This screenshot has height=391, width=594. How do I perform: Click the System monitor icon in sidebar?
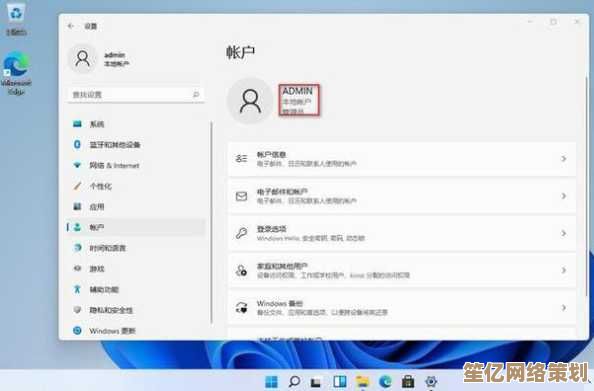pyautogui.click(x=77, y=124)
